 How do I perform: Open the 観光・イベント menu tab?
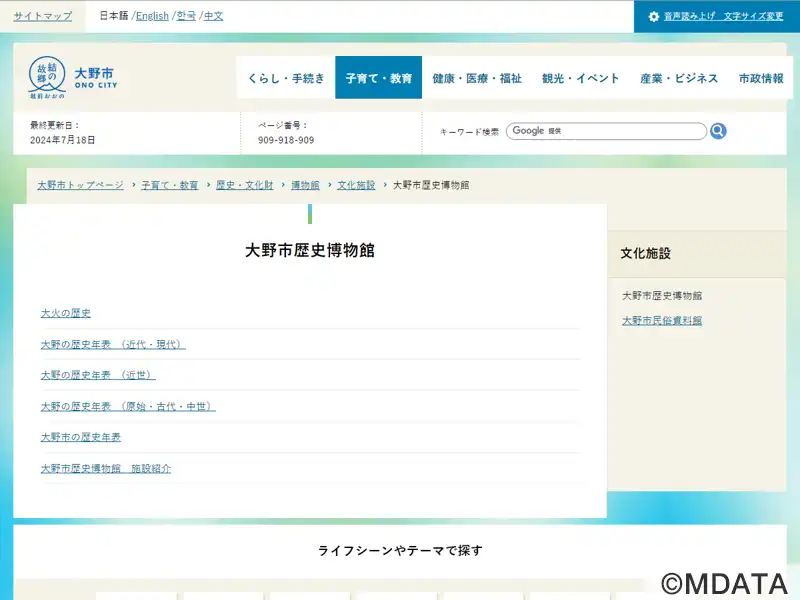[x=581, y=78]
